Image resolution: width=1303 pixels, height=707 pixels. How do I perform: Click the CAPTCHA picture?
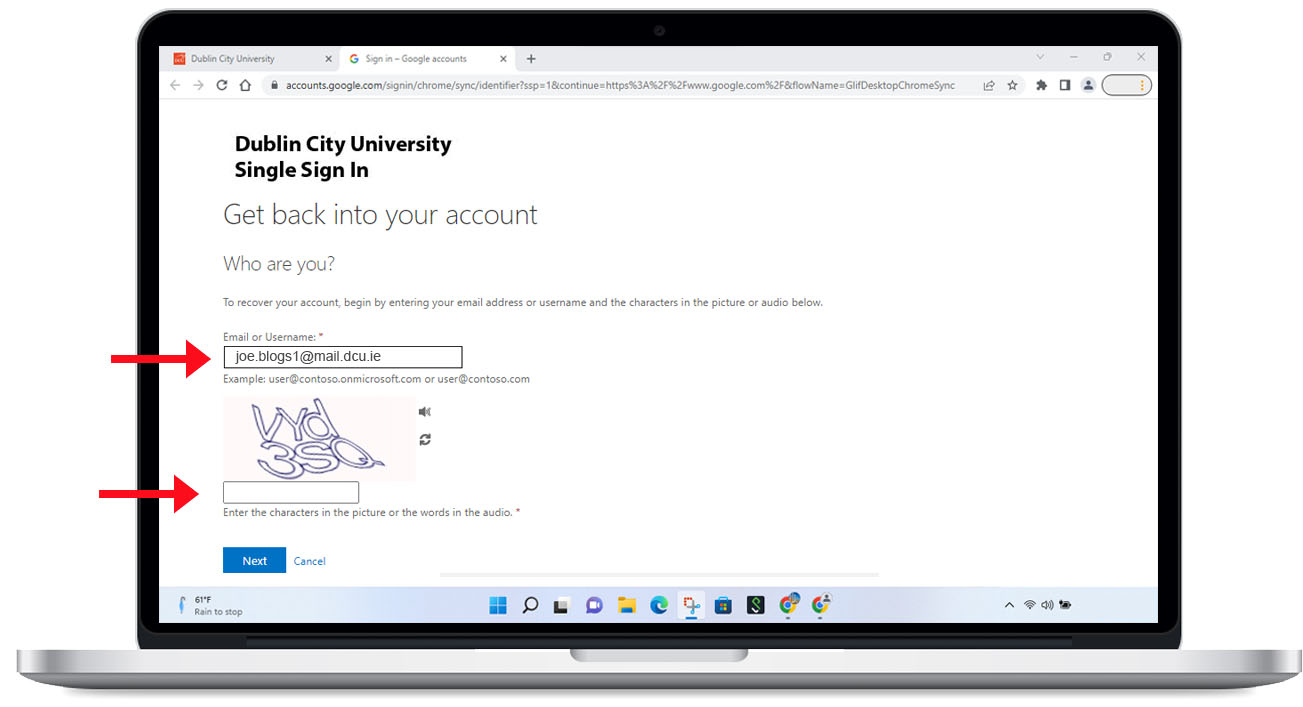pyautogui.click(x=319, y=439)
